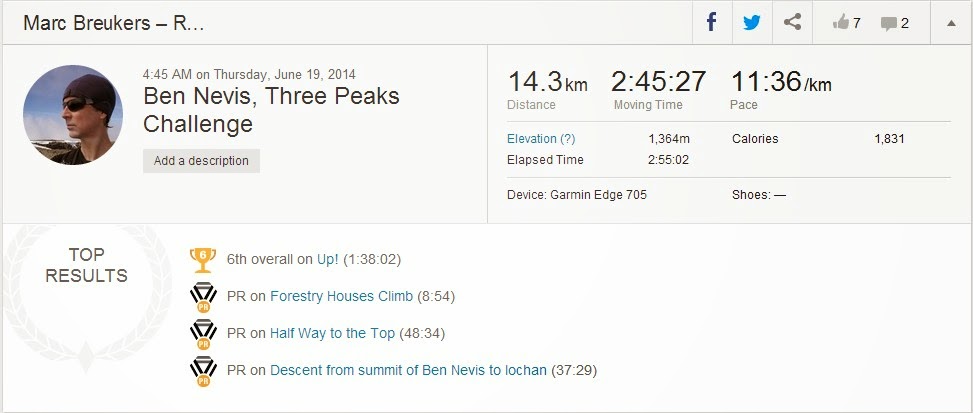Open the Up! segment link
973x413 pixels.
pyautogui.click(x=328, y=259)
